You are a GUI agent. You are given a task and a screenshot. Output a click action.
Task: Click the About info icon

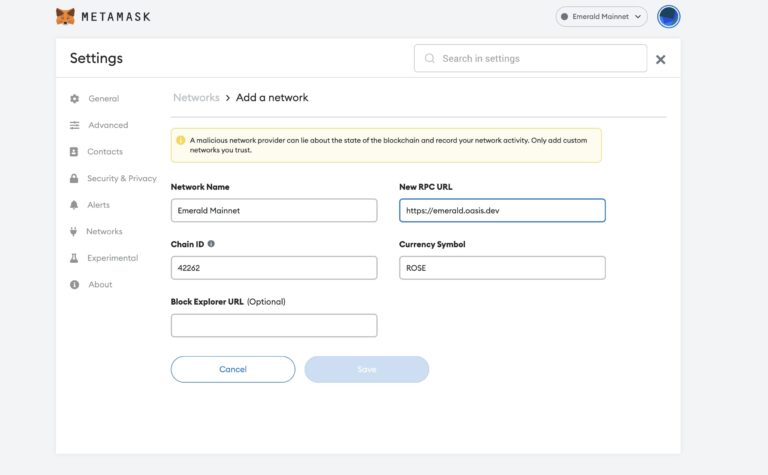tap(74, 285)
